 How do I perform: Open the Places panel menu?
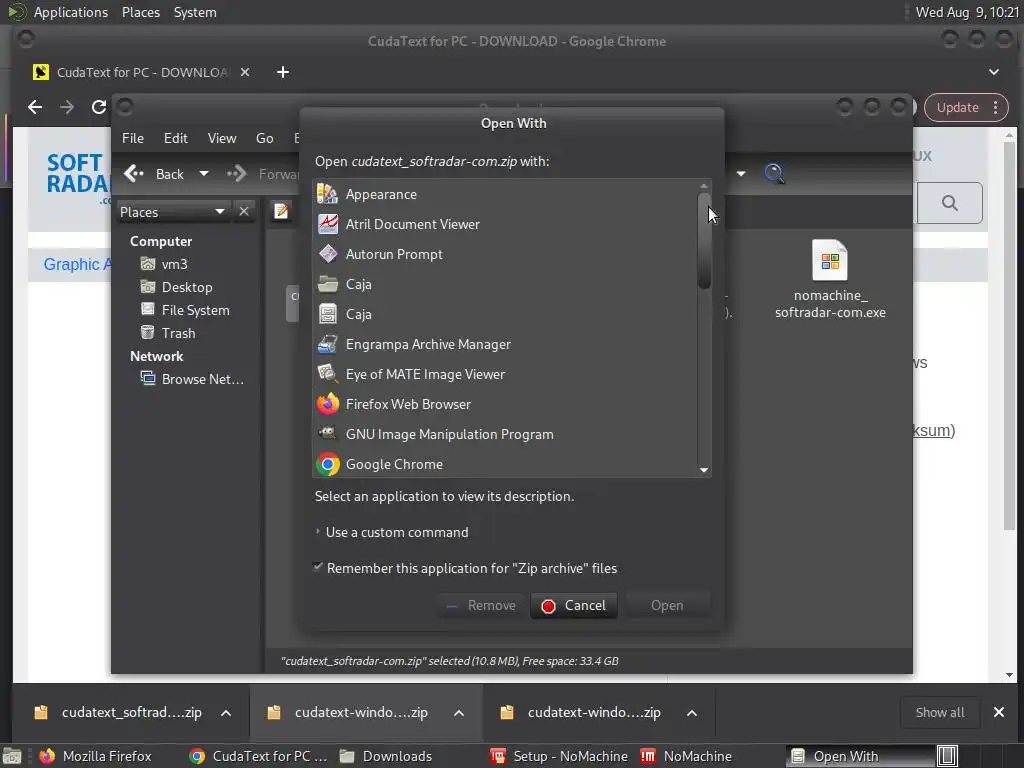pos(141,12)
